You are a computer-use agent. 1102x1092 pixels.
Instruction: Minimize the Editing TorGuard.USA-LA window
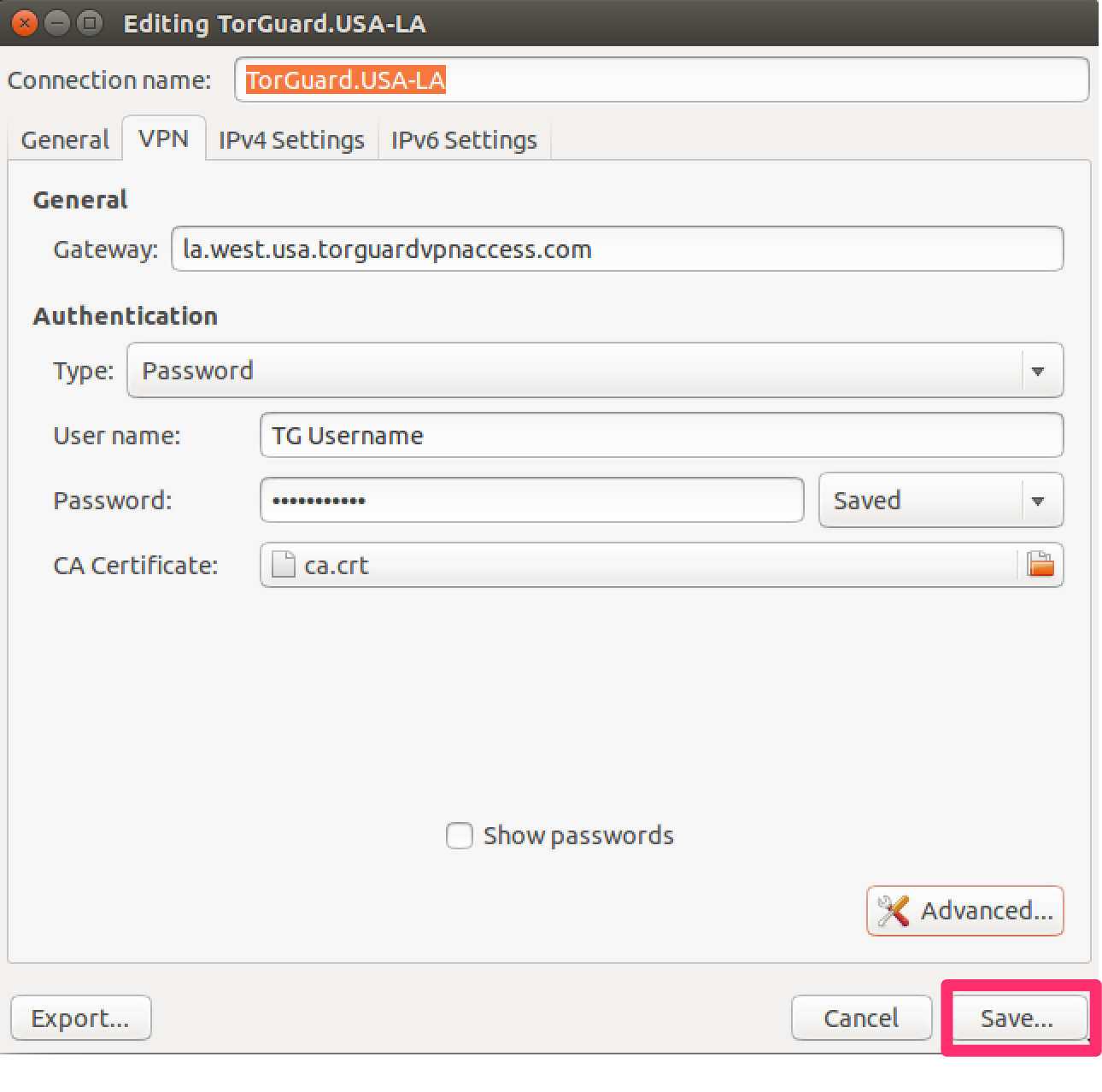click(x=57, y=23)
